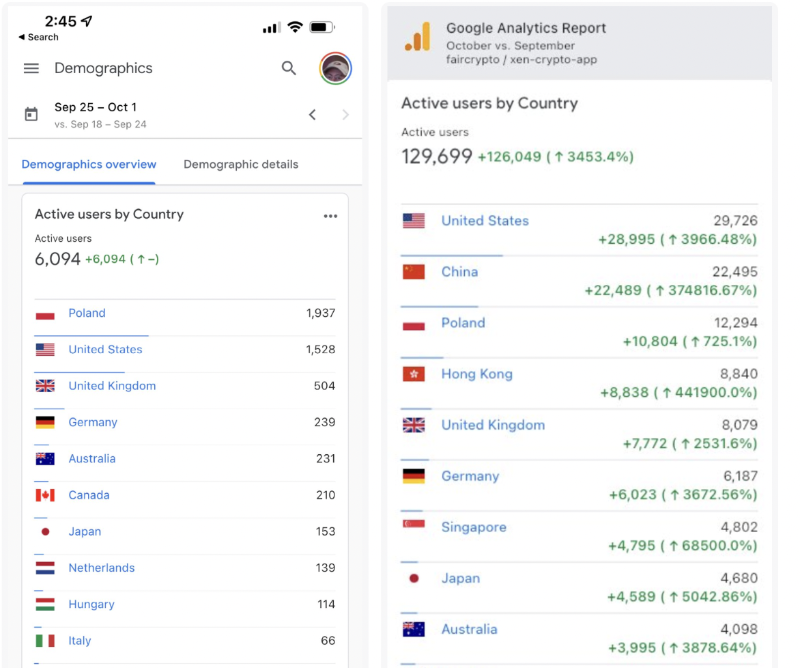
Task: Tap the Google Analytics Report title
Action: [526, 28]
